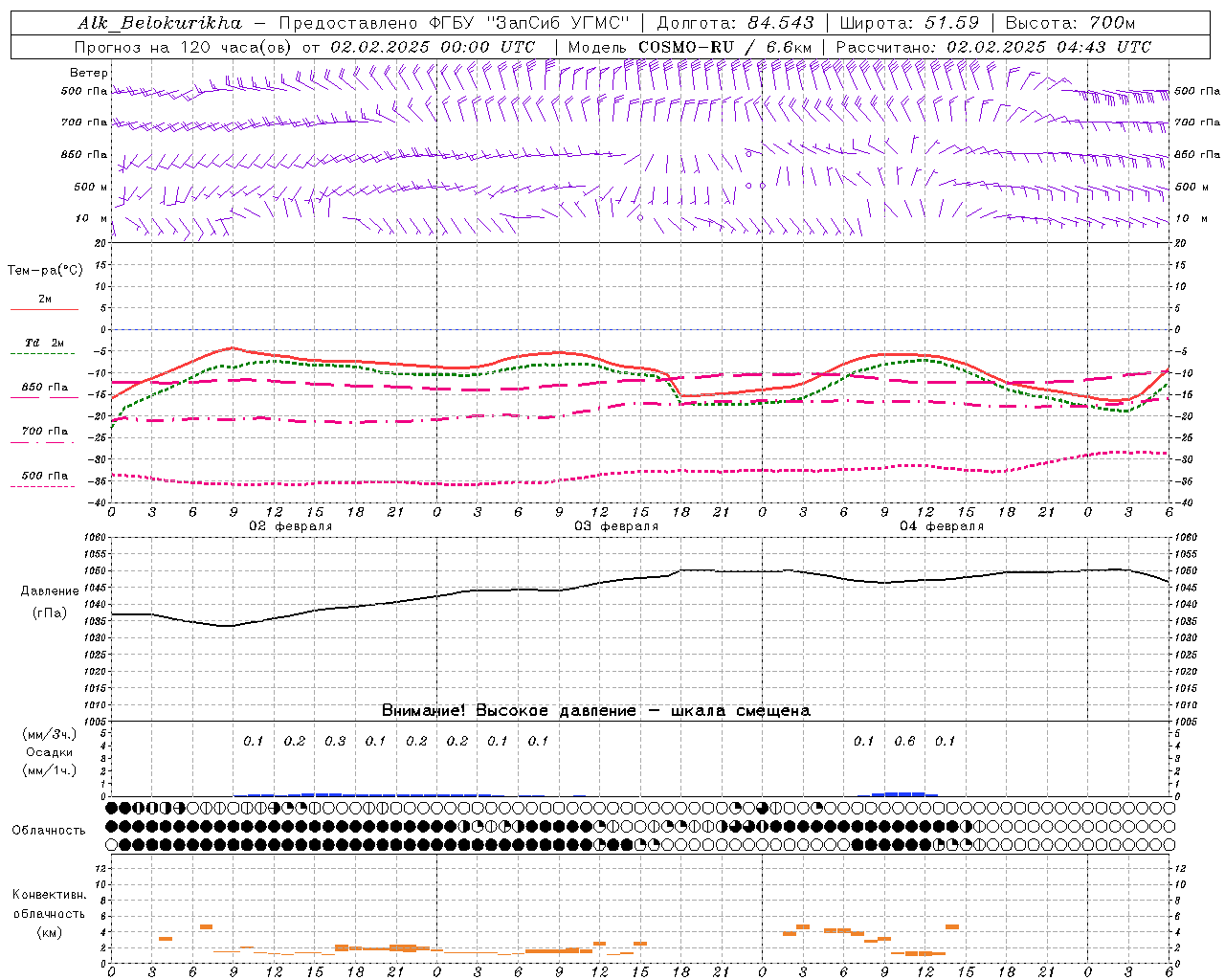Click the 04 февраля date label
This screenshot has width=1225, height=980.
942,526
